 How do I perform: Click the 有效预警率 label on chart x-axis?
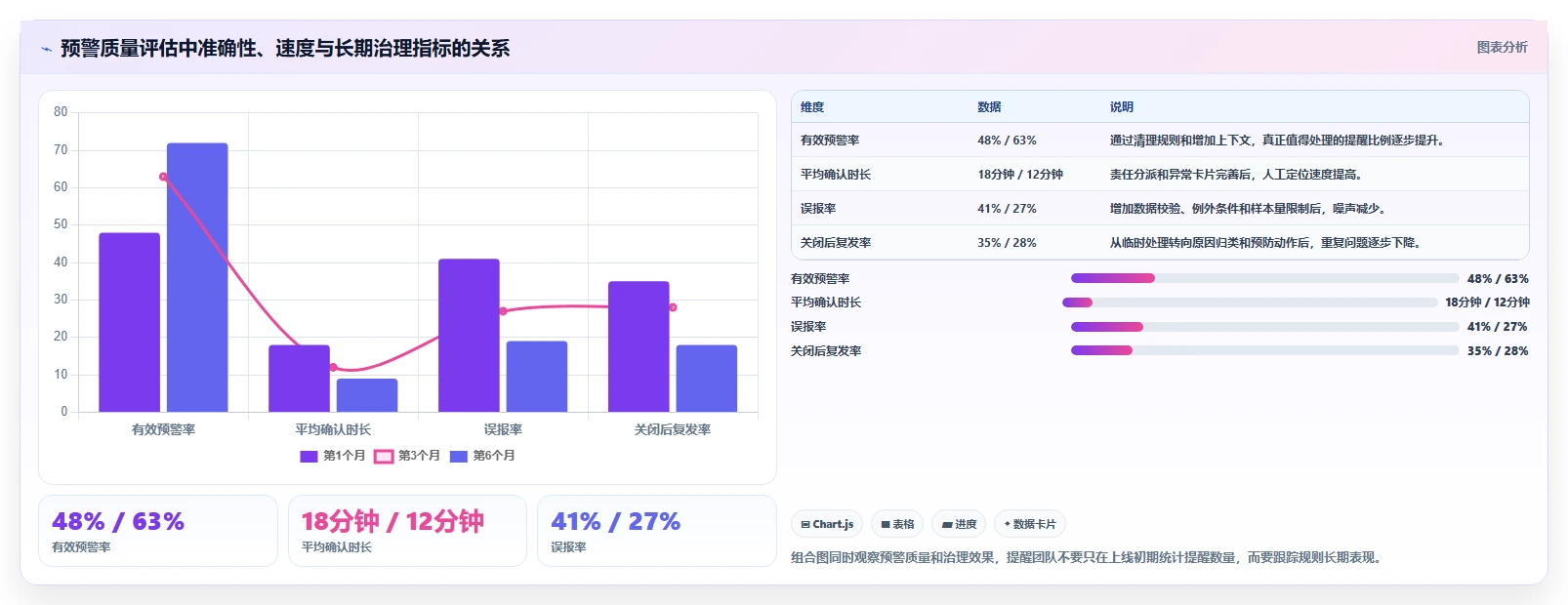pyautogui.click(x=163, y=429)
